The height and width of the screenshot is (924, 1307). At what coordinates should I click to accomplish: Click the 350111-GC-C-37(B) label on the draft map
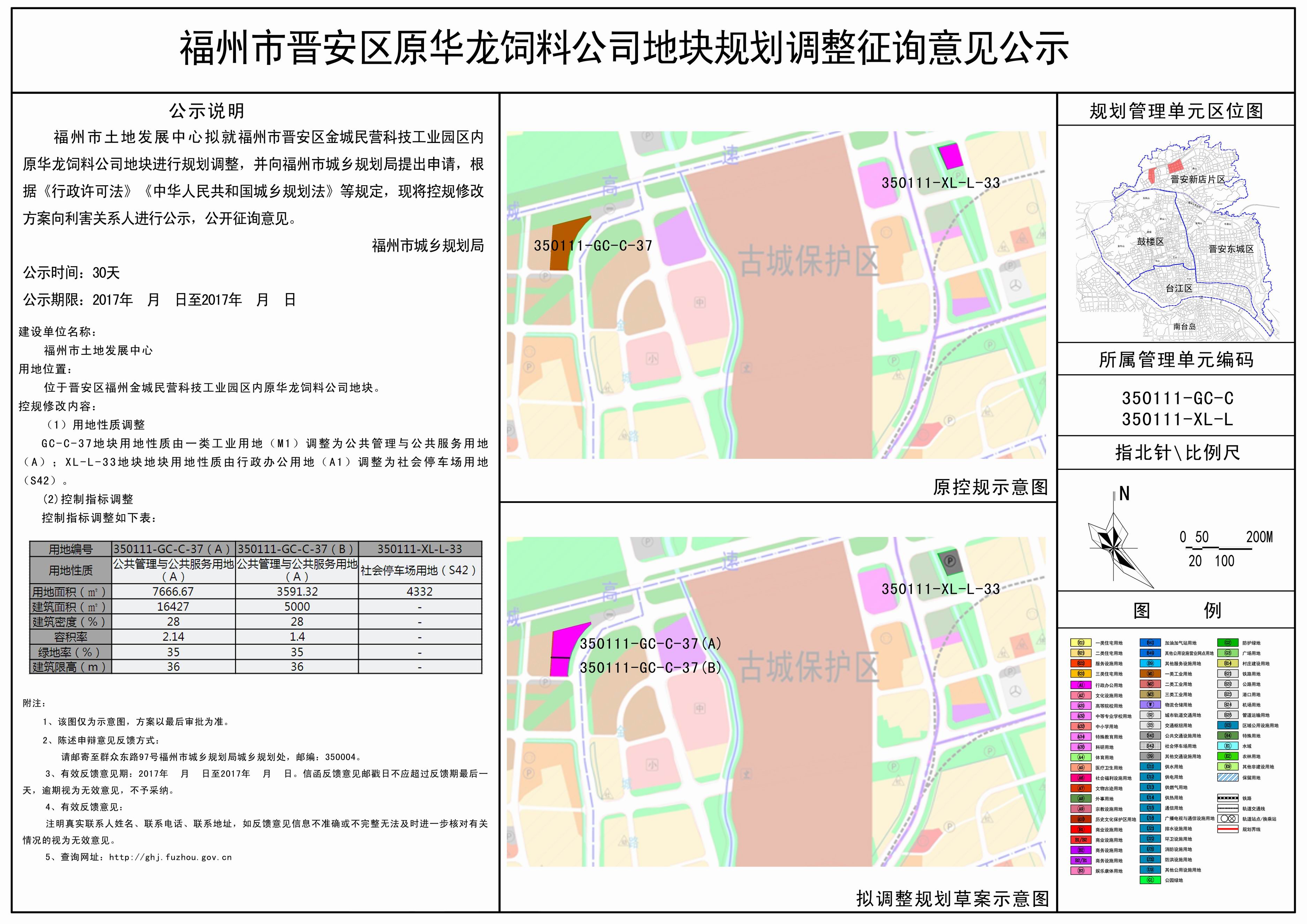click(x=650, y=667)
